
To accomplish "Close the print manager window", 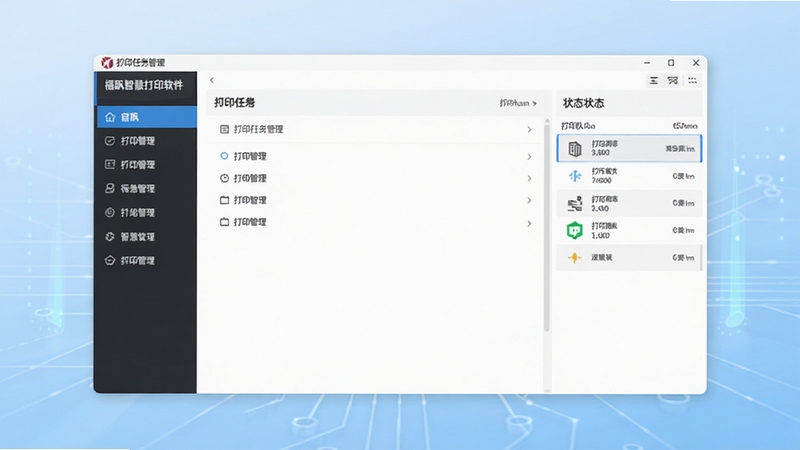I will click(x=696, y=63).
